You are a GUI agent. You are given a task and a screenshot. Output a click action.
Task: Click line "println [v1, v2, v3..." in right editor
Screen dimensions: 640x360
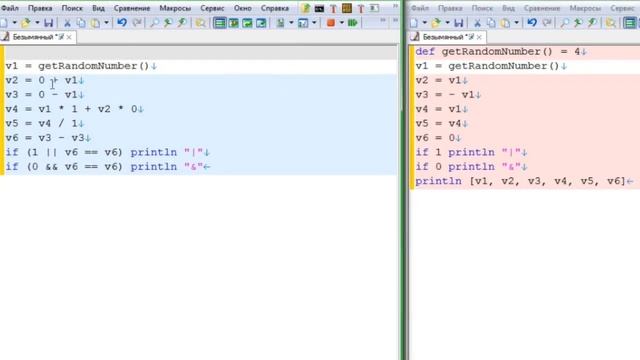(x=524, y=181)
